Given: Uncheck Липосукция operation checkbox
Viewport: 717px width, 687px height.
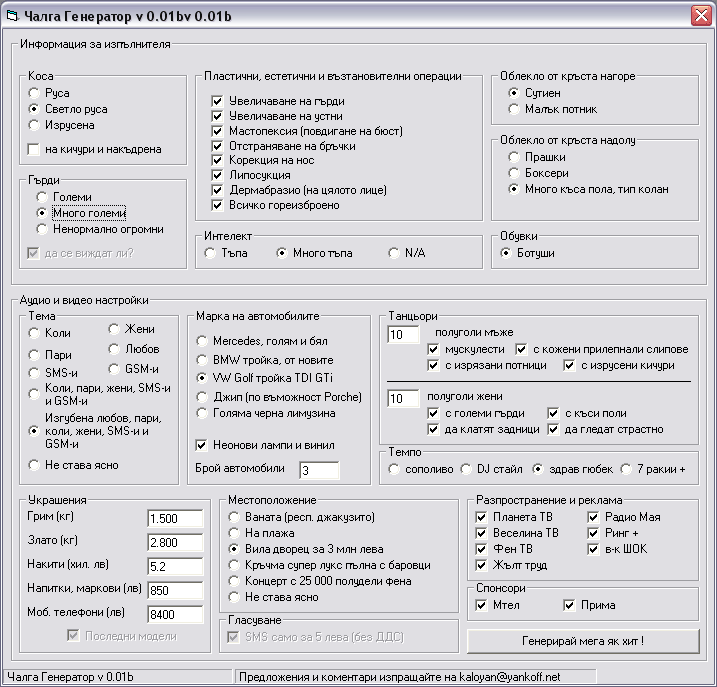Looking at the screenshot, I should (x=217, y=175).
